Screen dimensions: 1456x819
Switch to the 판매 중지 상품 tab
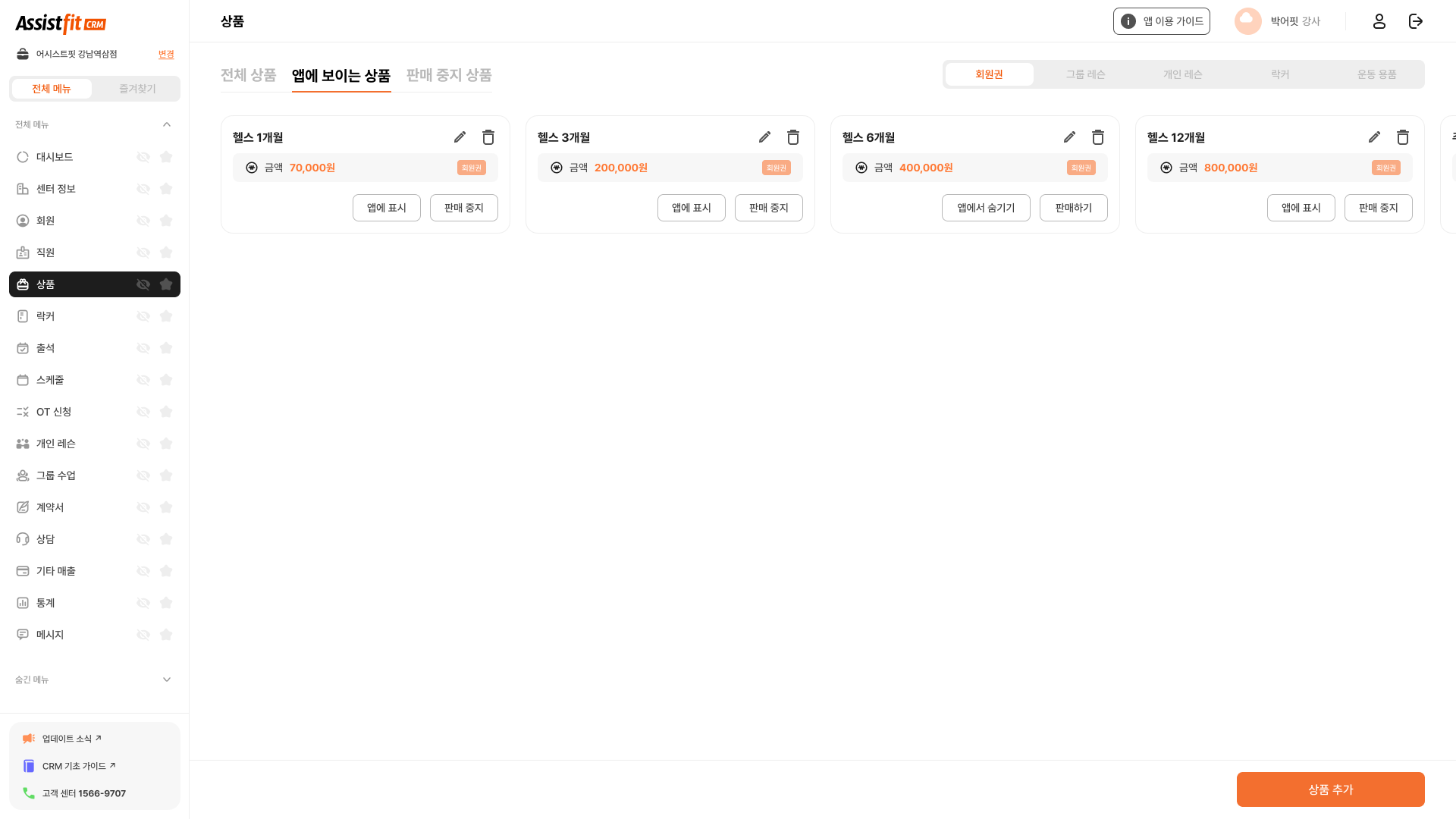[449, 75]
